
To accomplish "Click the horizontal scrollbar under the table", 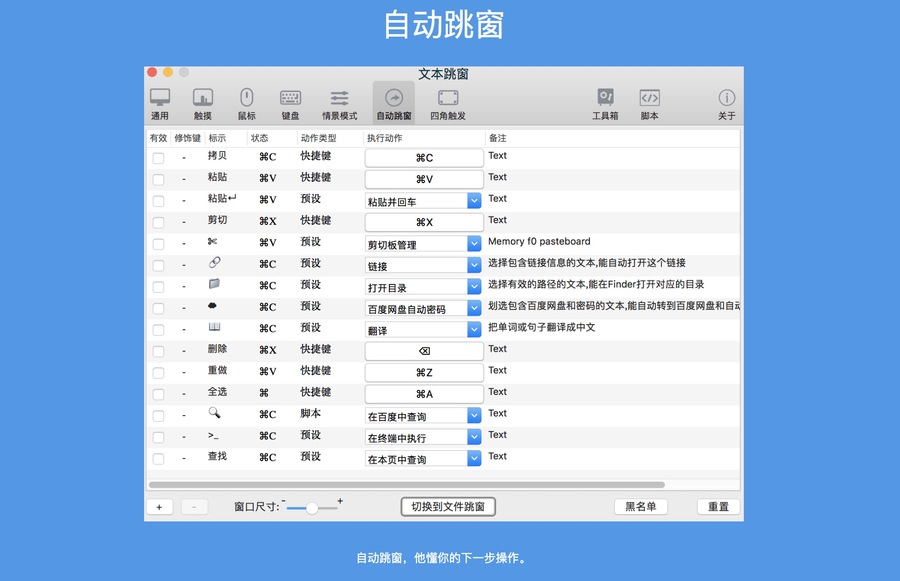I will [406, 485].
